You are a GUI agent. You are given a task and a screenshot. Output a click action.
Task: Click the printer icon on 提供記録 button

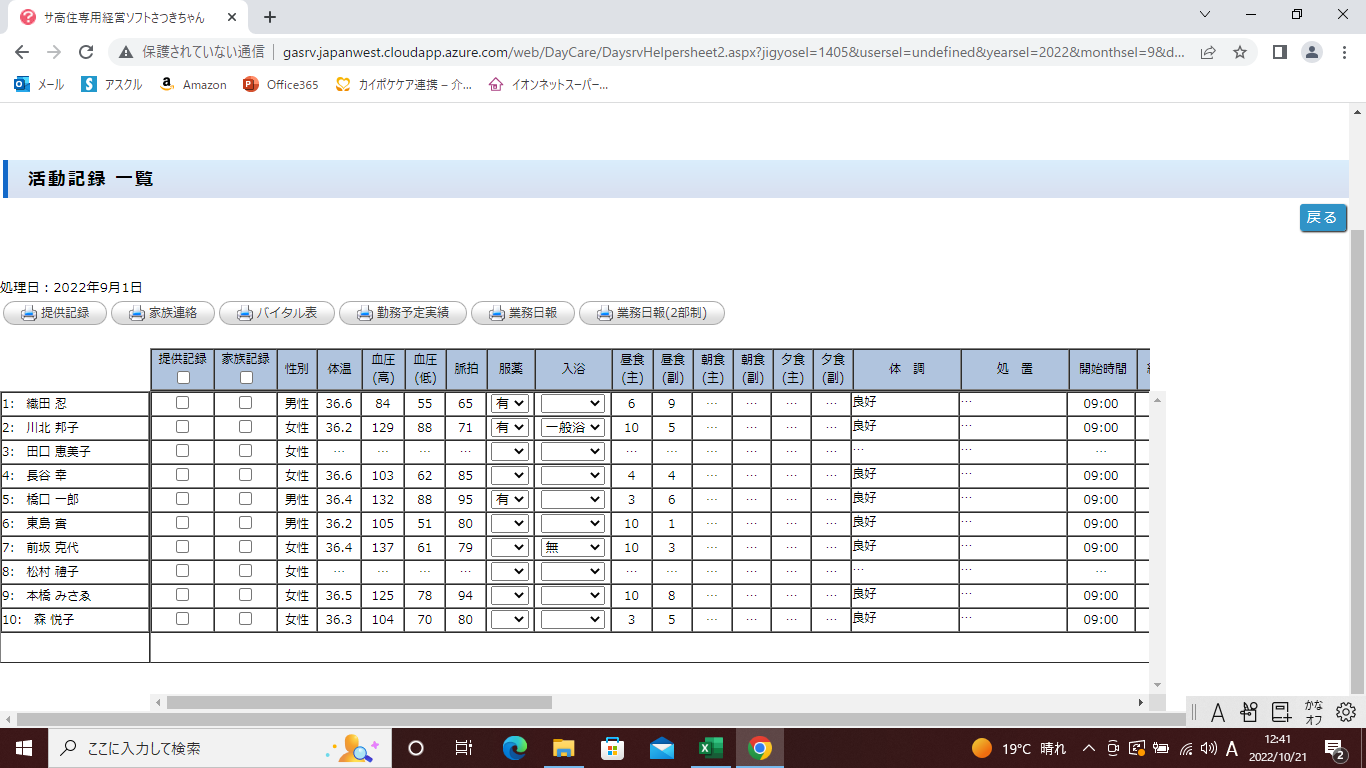(x=28, y=313)
